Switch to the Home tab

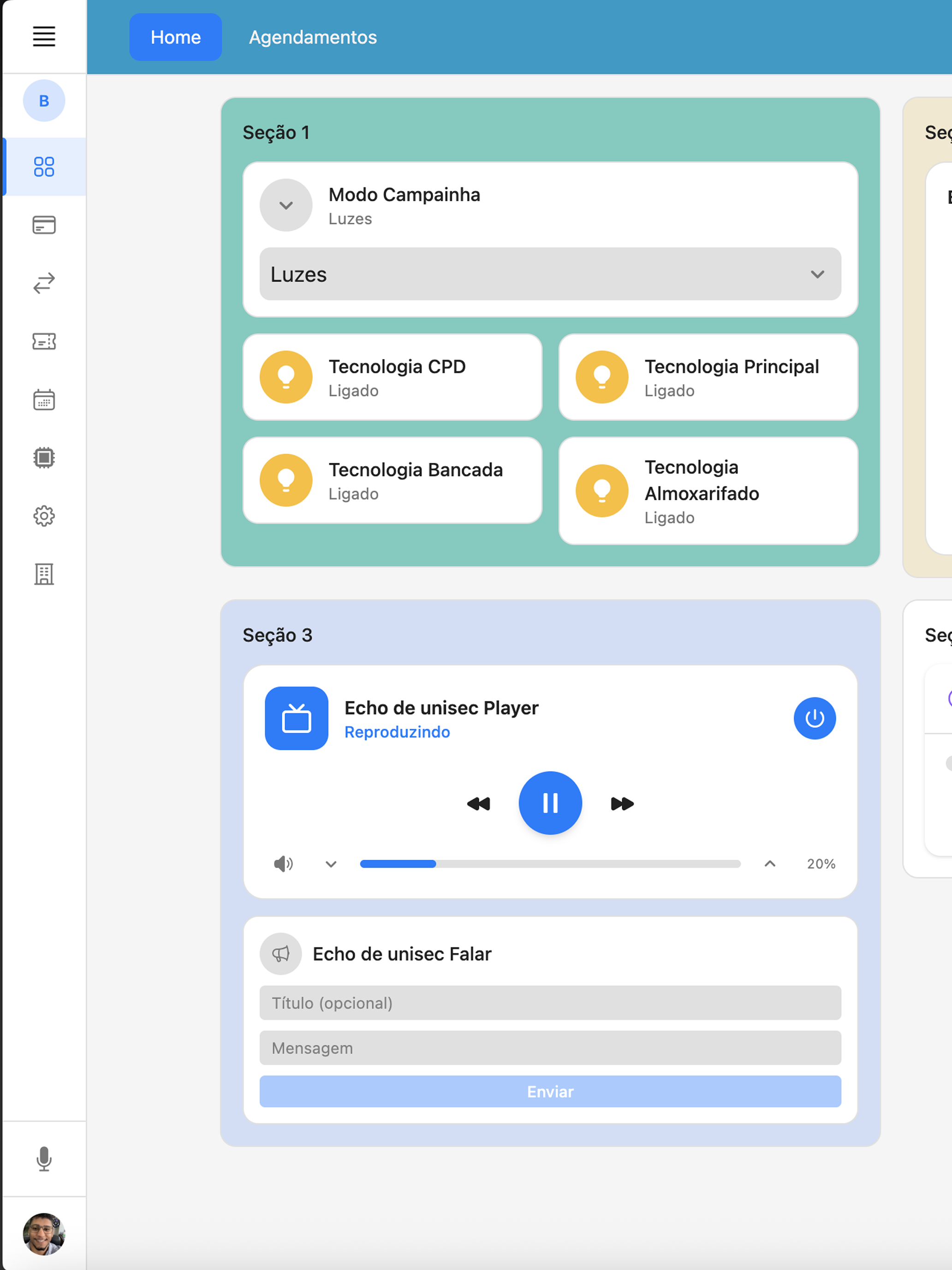point(176,37)
